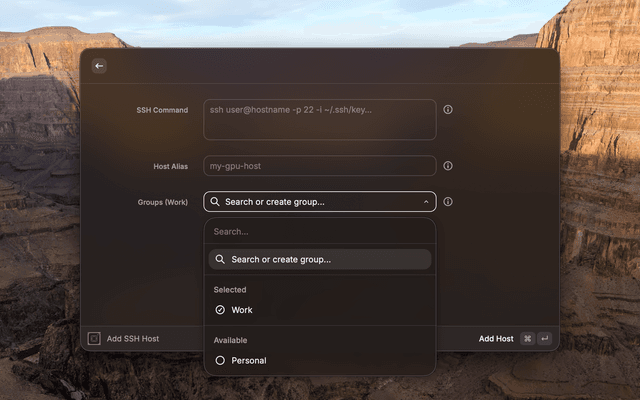Viewport: 640px width, 400px height.
Task: Click the Groups (Work) combo box
Action: pyautogui.click(x=319, y=202)
